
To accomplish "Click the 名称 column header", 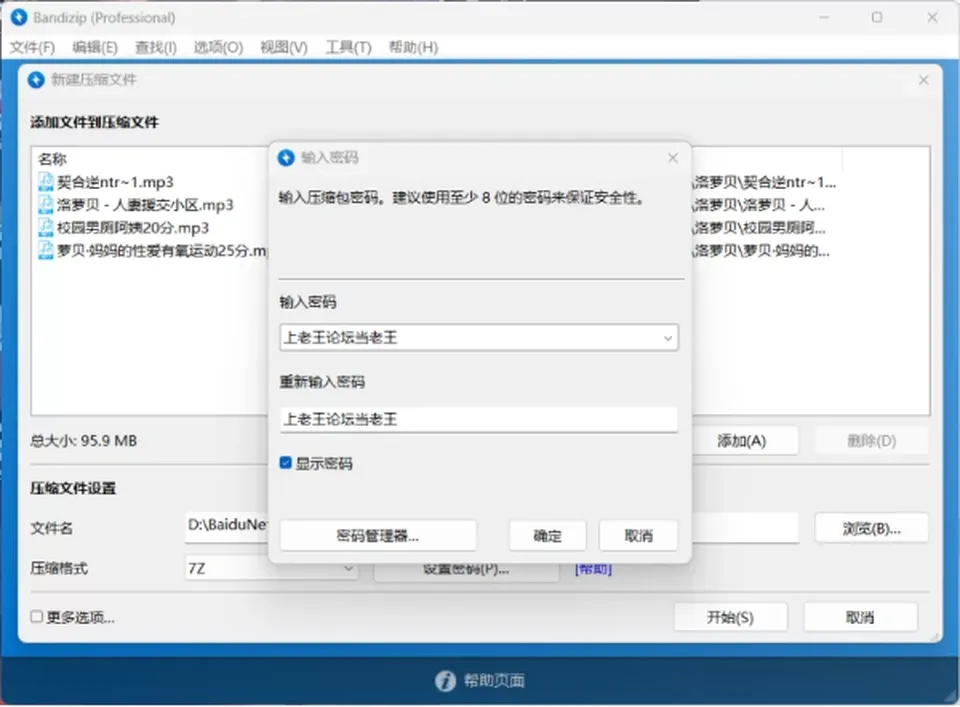I will [52, 159].
